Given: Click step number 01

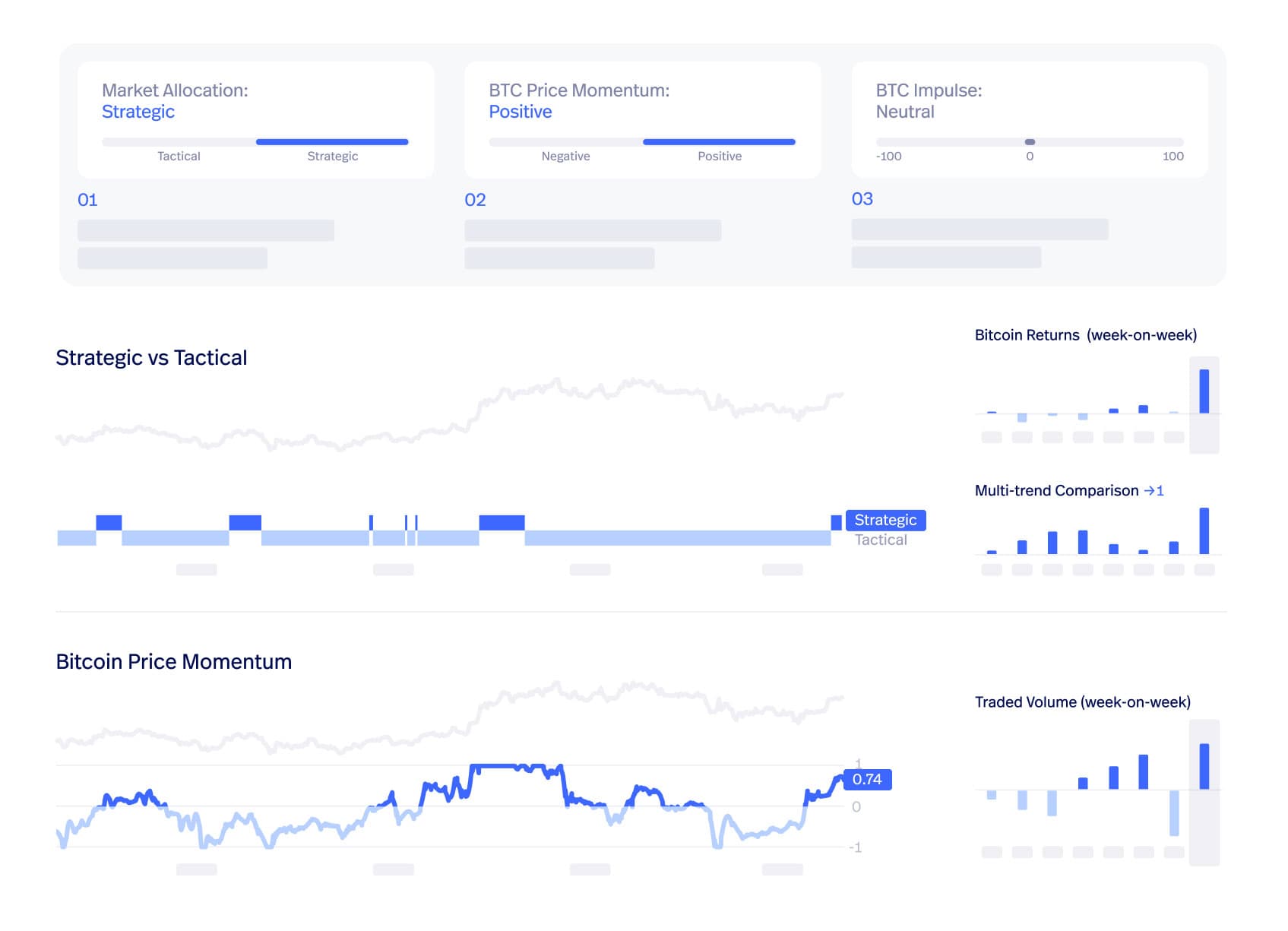Looking at the screenshot, I should point(87,200).
